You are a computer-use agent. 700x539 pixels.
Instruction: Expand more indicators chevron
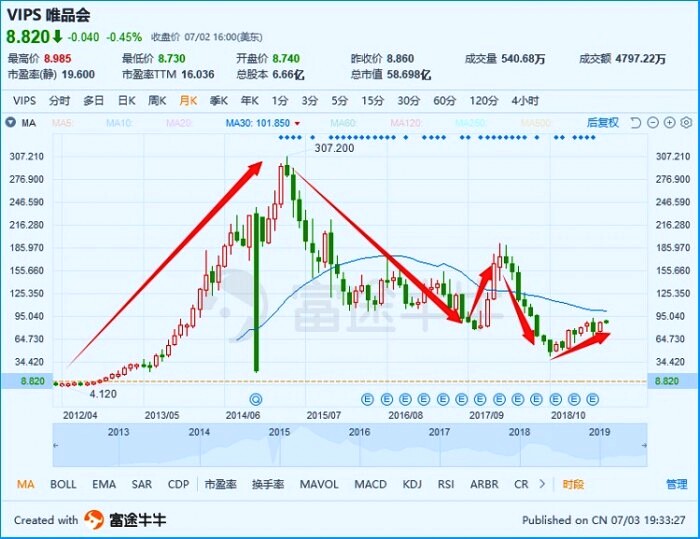click(x=542, y=484)
